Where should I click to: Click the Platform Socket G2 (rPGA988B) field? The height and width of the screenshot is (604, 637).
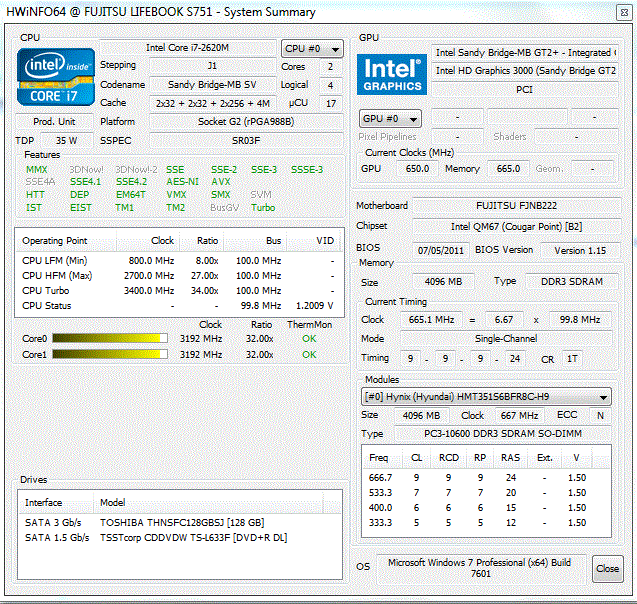point(246,121)
